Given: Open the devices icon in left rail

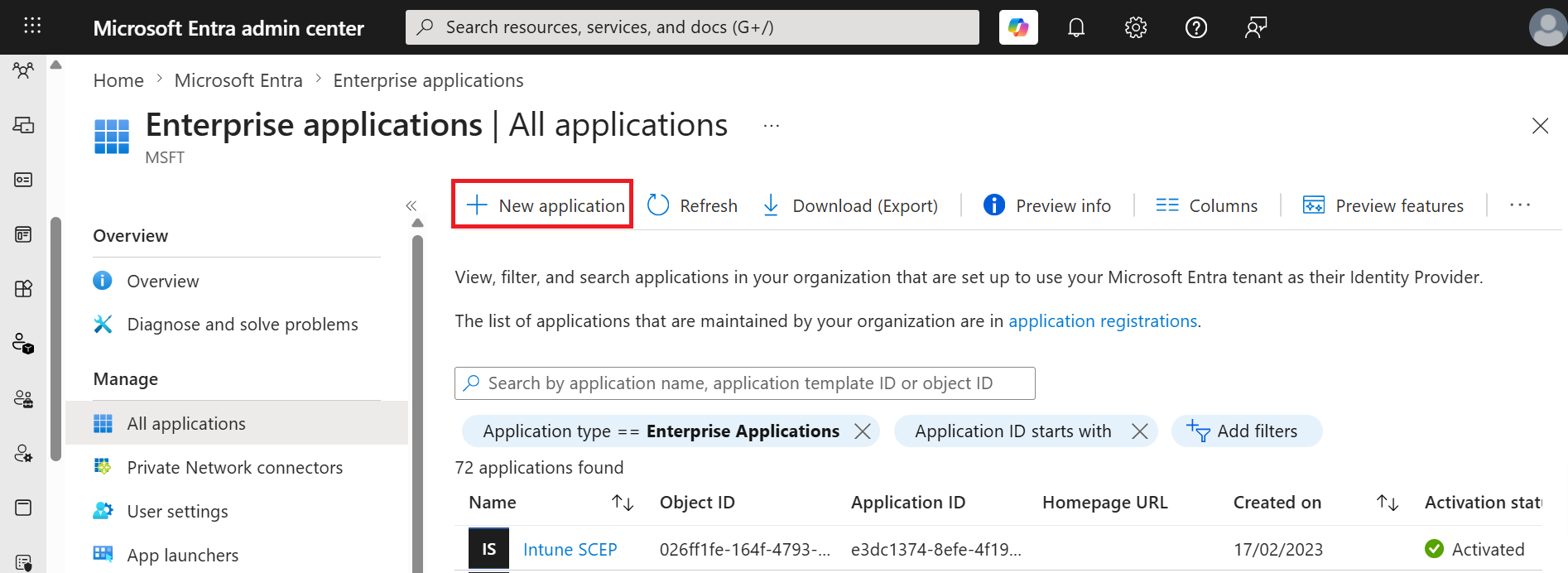Looking at the screenshot, I should [23, 125].
